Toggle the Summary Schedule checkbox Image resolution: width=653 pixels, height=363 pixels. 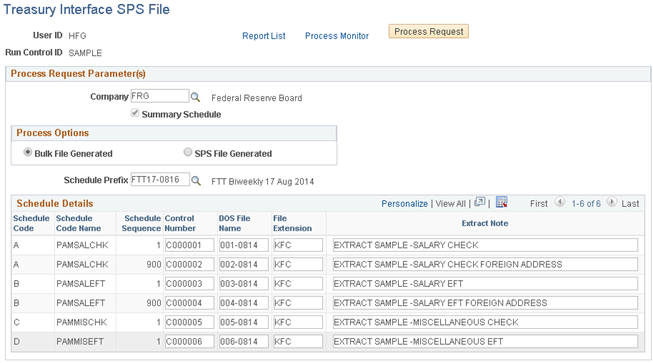(x=135, y=113)
